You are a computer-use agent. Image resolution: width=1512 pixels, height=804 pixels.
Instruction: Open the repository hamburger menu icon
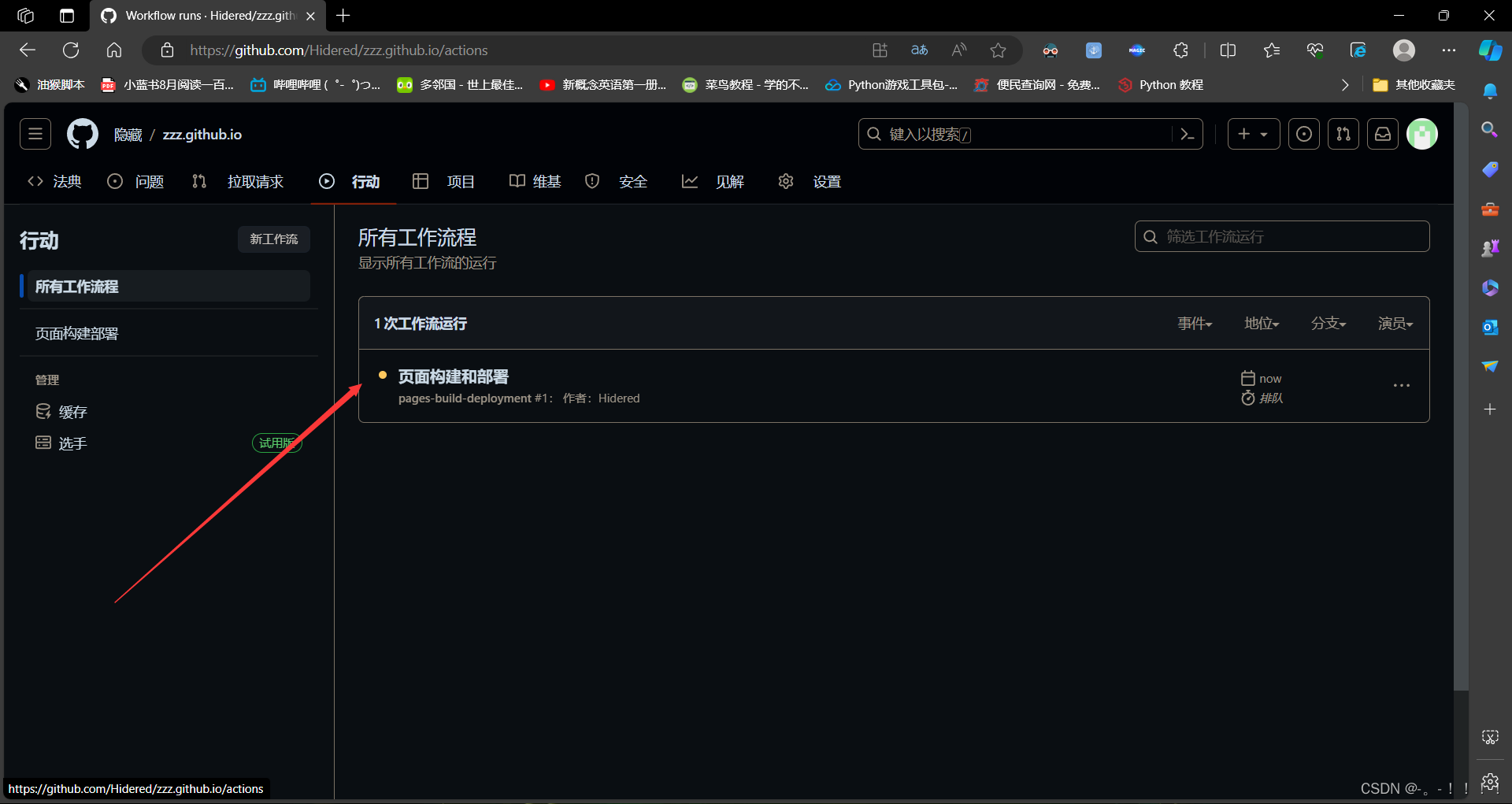pyautogui.click(x=35, y=134)
